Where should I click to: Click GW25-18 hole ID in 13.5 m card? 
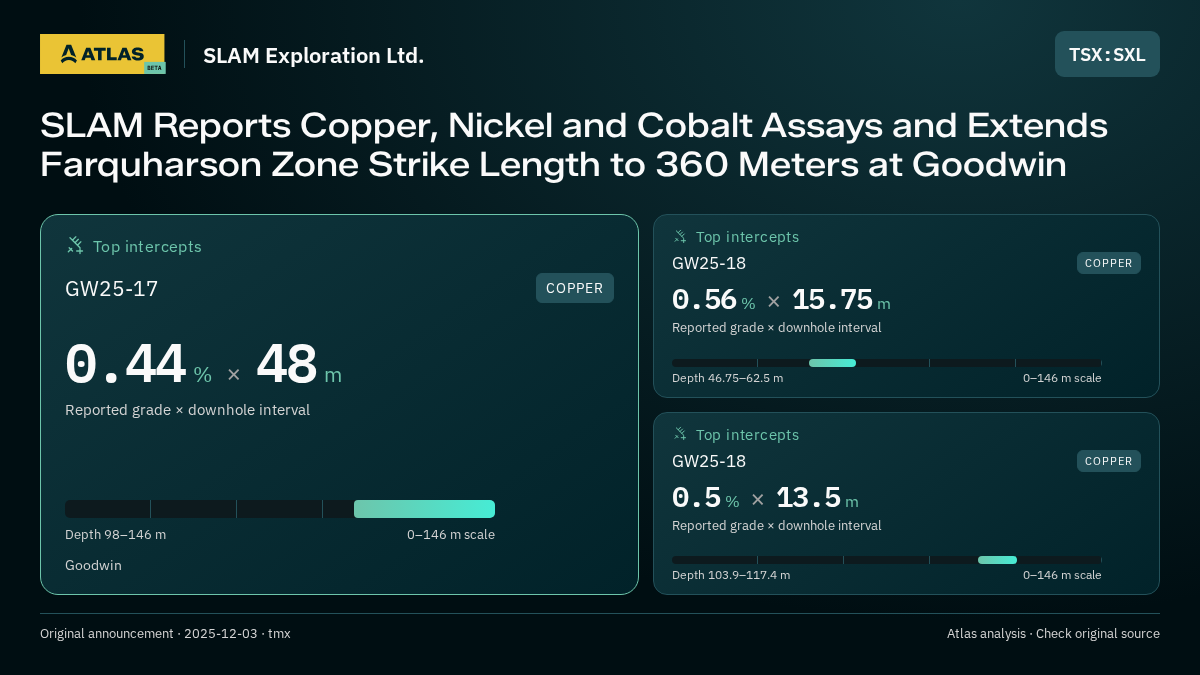[x=709, y=461]
